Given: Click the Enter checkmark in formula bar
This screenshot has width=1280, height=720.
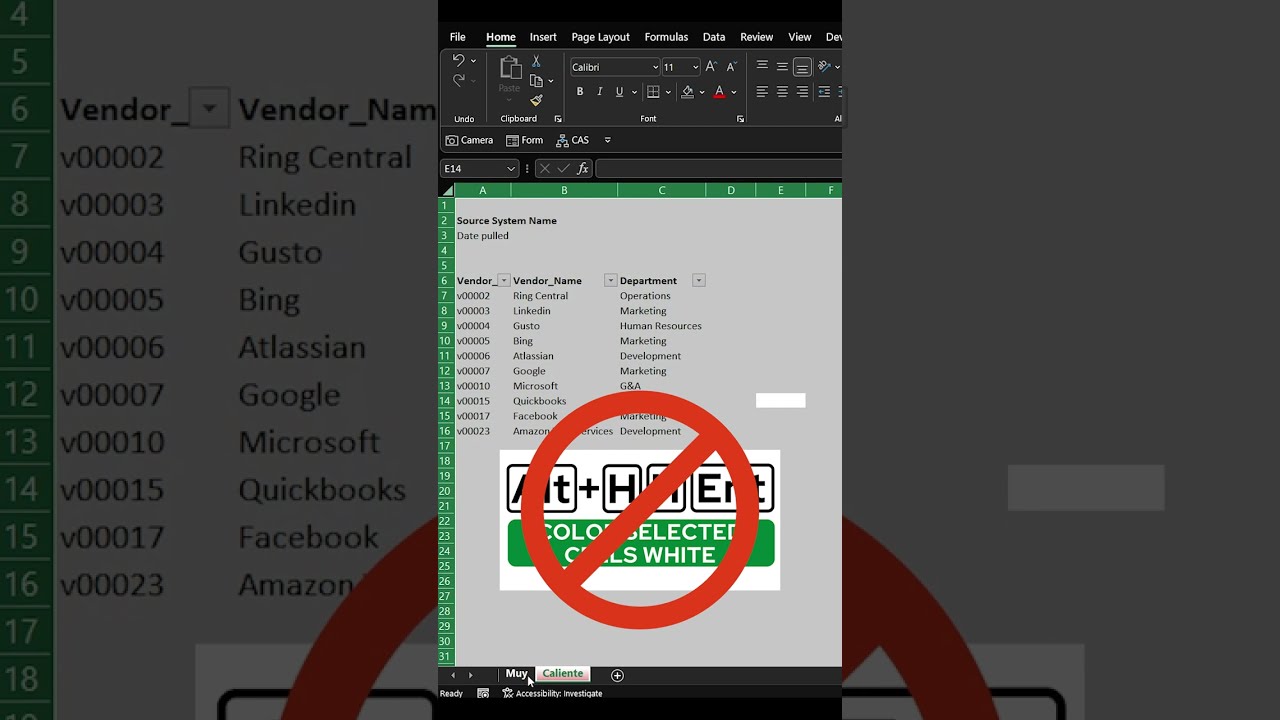Looking at the screenshot, I should tap(564, 169).
